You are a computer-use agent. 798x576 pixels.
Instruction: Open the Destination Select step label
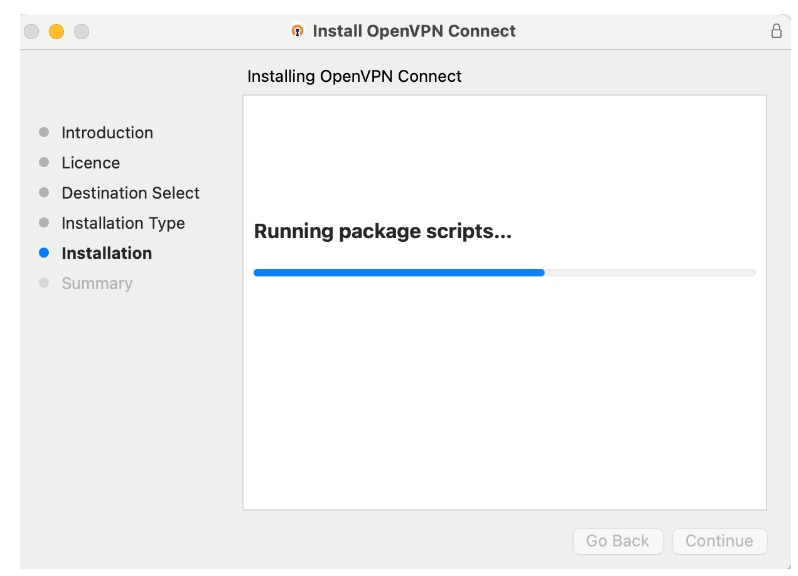click(x=130, y=192)
